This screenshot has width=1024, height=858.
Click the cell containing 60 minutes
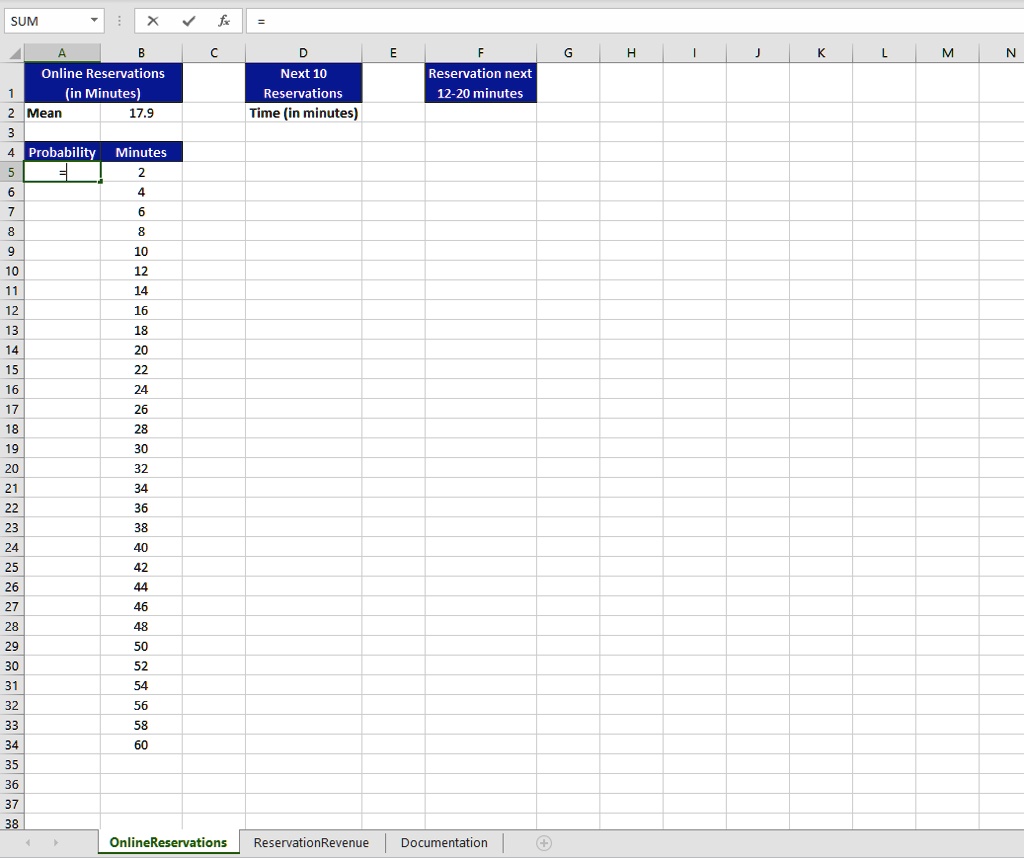coord(141,745)
